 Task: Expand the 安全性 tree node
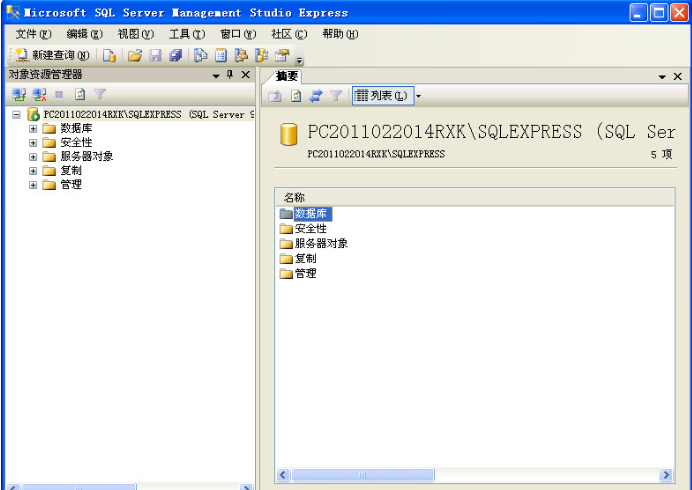(33, 143)
